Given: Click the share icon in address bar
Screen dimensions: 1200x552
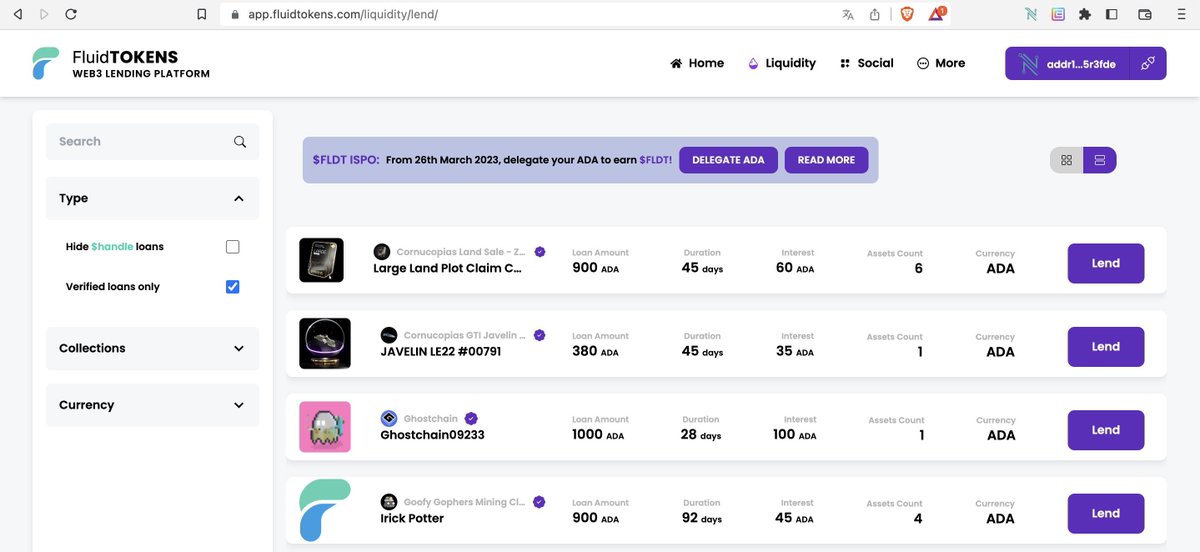Looking at the screenshot, I should pyautogui.click(x=875, y=14).
